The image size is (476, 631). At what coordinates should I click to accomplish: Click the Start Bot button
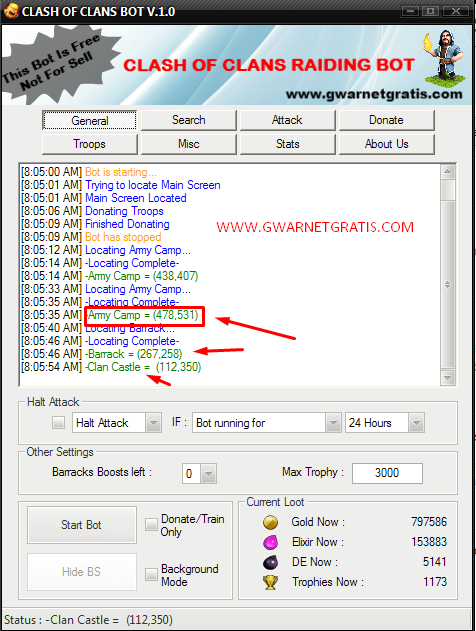[x=82, y=525]
